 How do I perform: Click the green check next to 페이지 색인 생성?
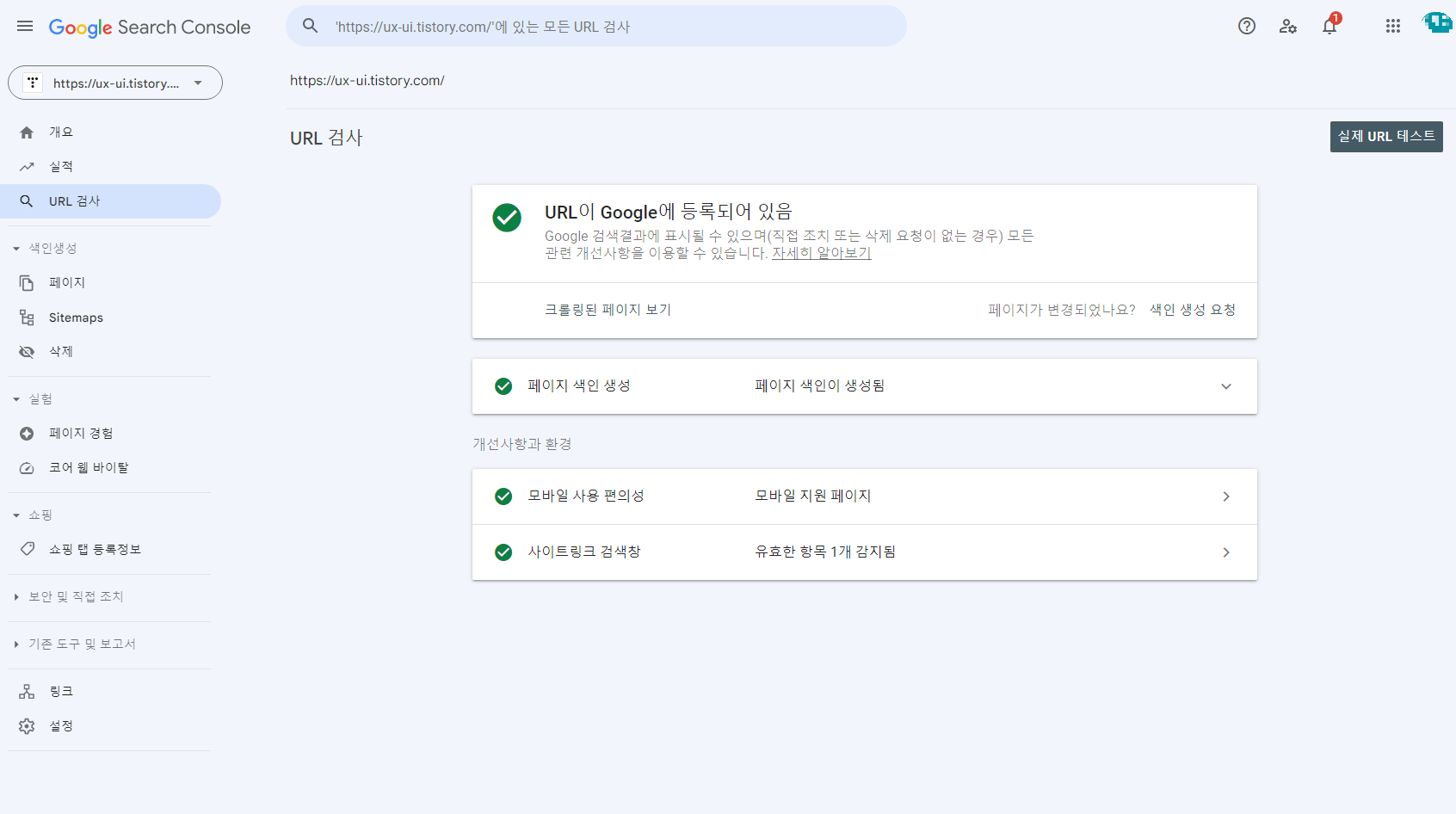click(x=503, y=386)
